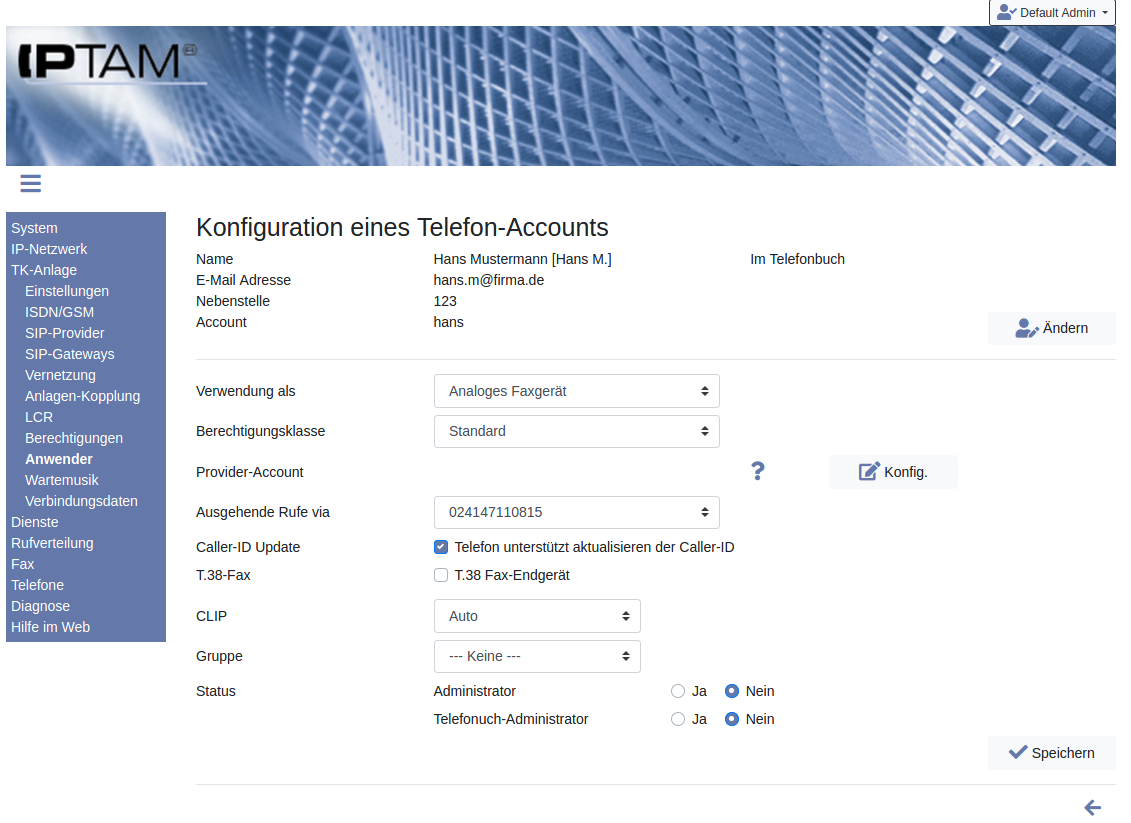Image resolution: width=1131 pixels, height=823 pixels.
Task: Expand the Berechtigungsklasse dropdown
Action: coord(576,431)
